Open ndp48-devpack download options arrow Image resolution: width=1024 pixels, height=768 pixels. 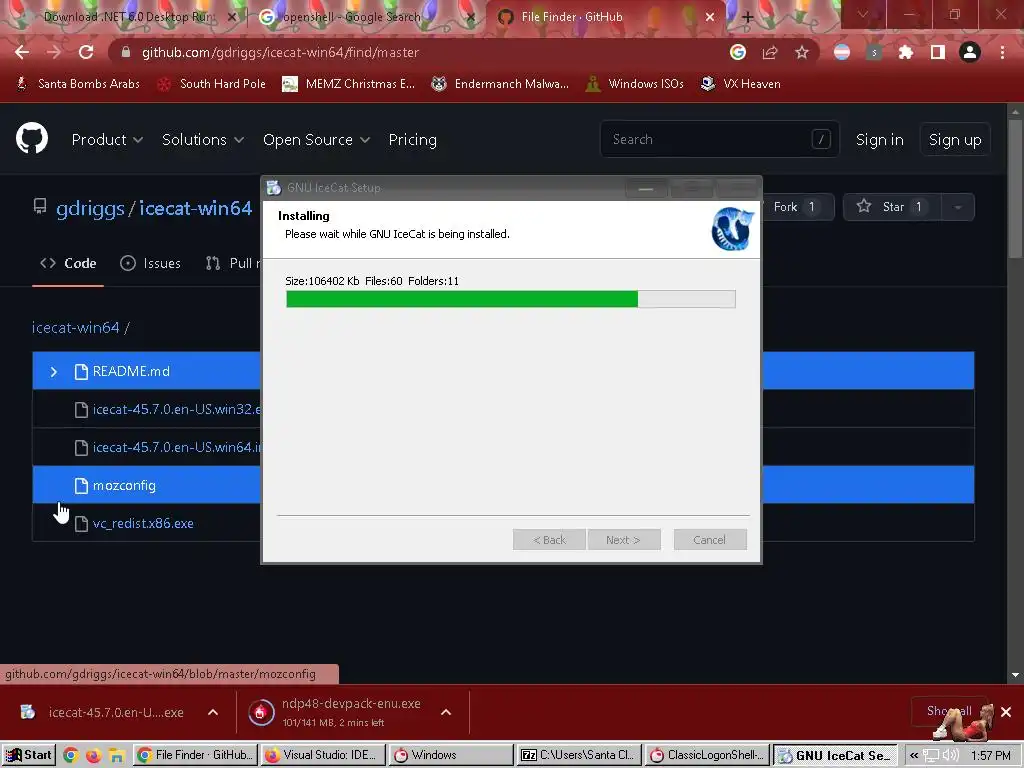446,712
